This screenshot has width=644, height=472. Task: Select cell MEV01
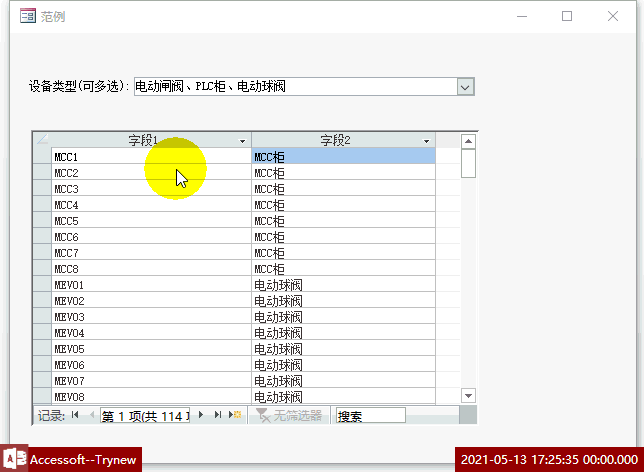tap(151, 285)
